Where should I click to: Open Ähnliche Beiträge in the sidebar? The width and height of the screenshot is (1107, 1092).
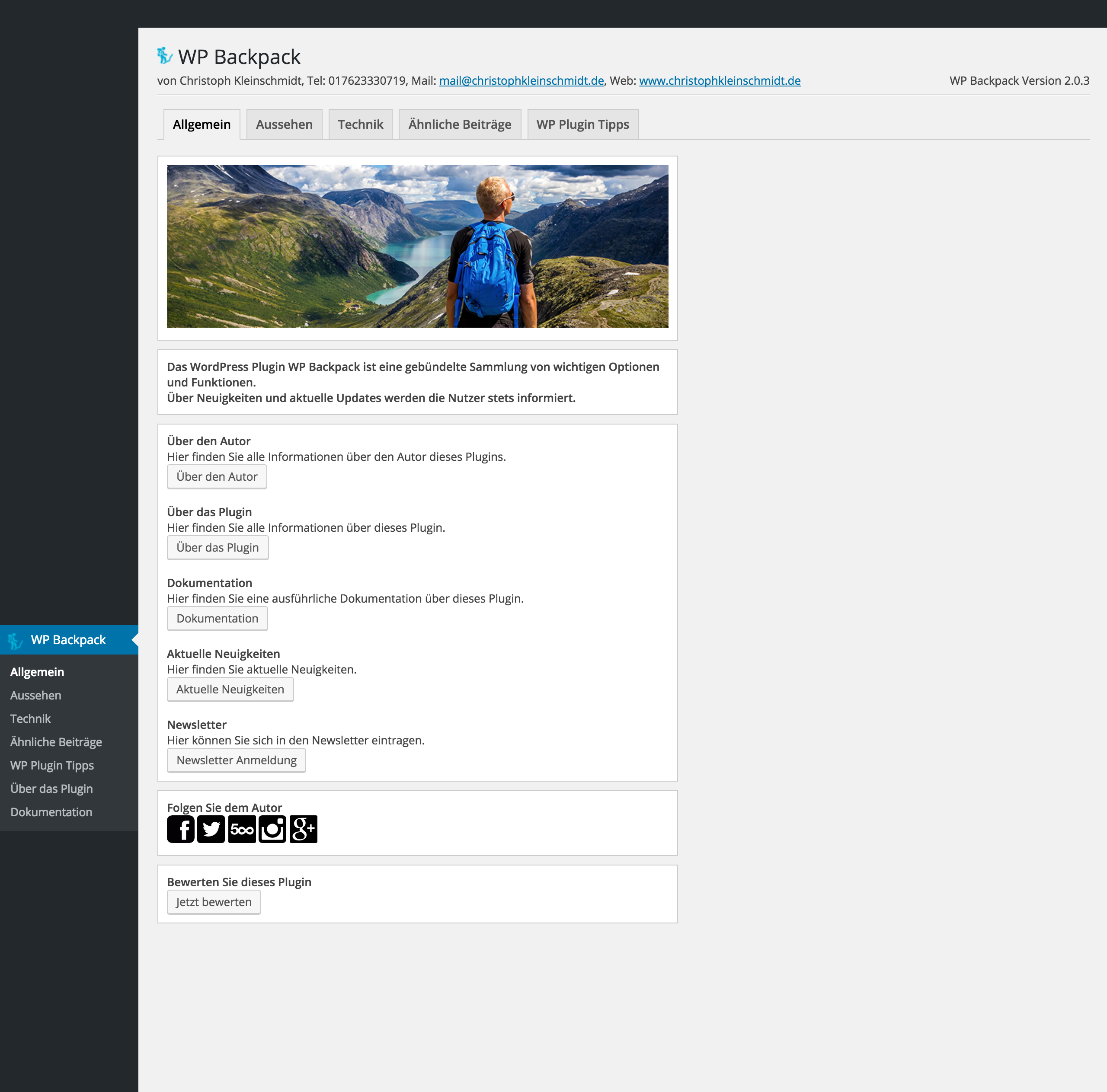click(x=56, y=741)
